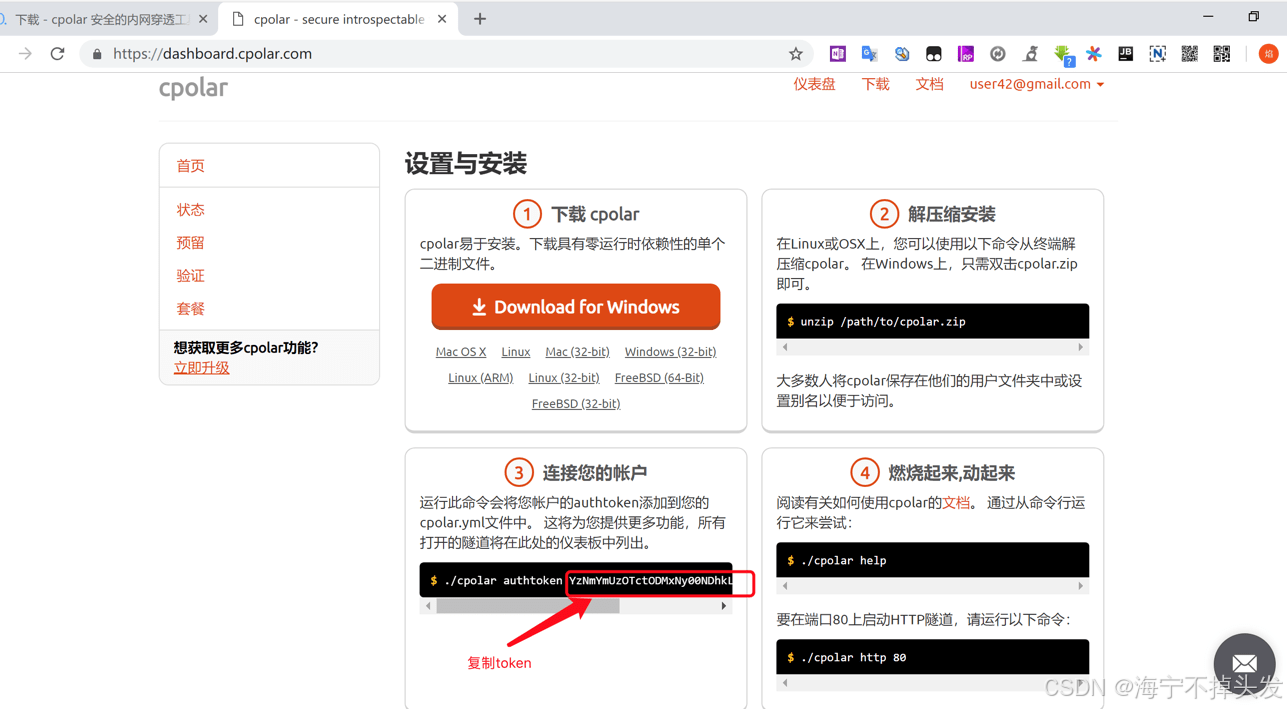This screenshot has width=1287, height=709.
Task: Open a new browser tab
Action: [480, 19]
